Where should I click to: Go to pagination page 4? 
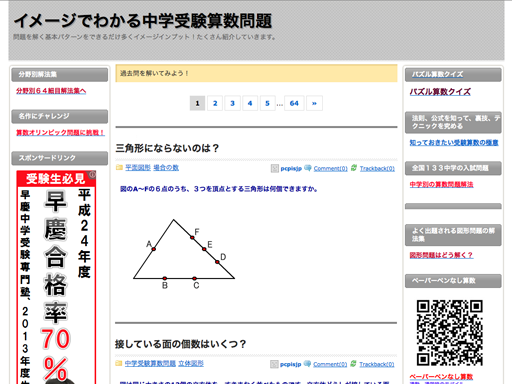(x=250, y=103)
